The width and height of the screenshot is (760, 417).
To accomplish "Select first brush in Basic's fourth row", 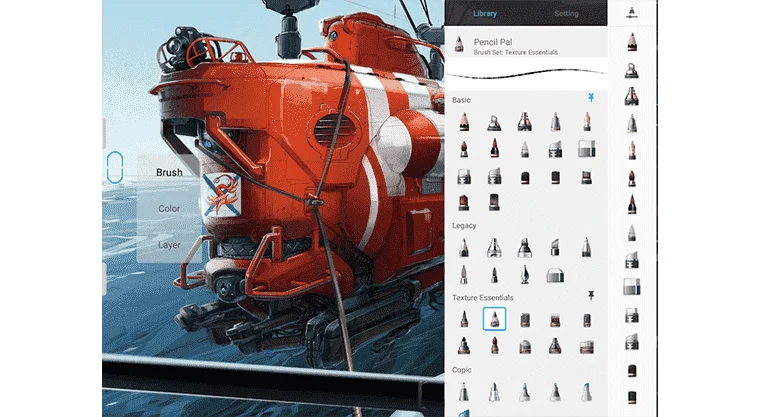I will 464,202.
